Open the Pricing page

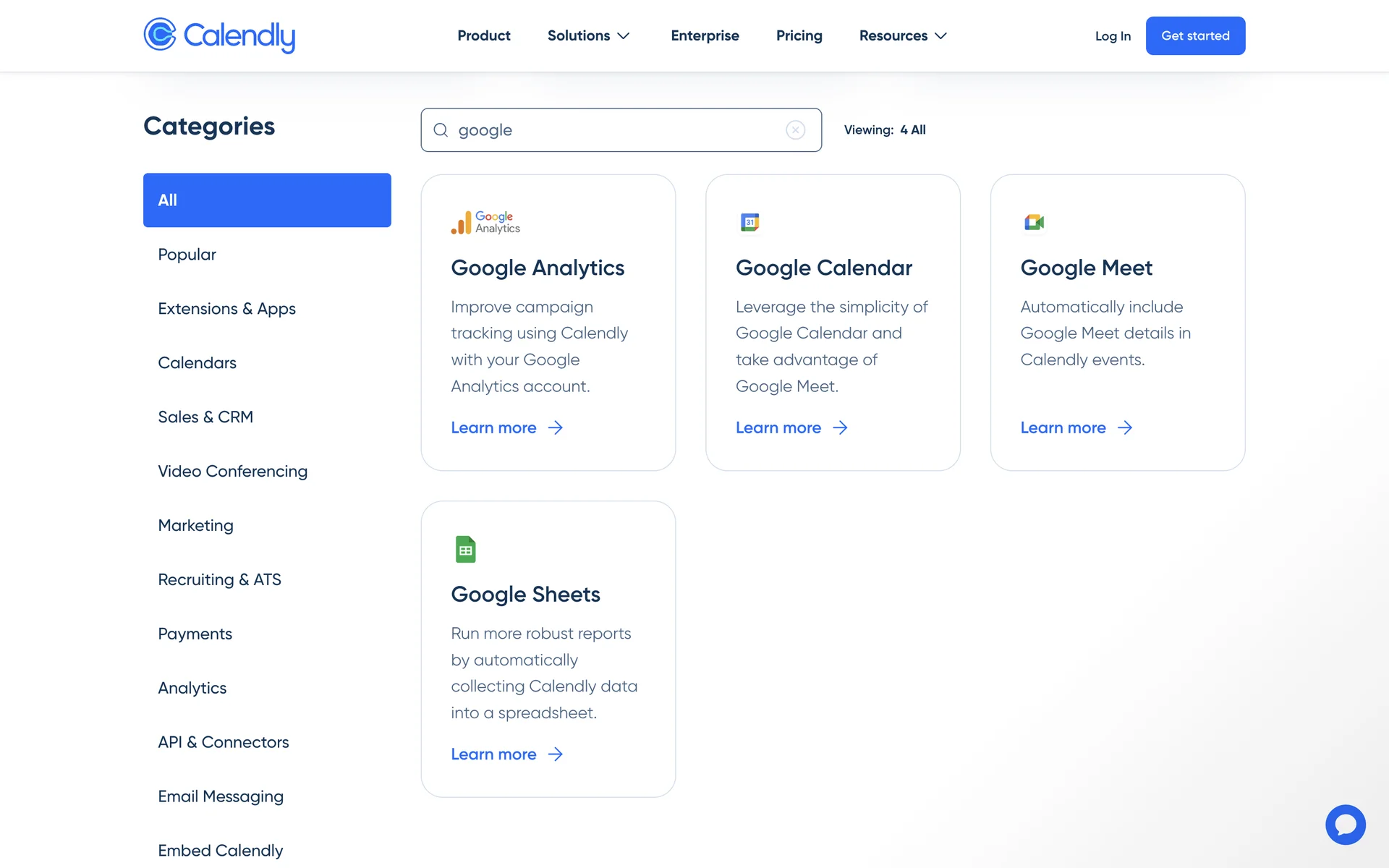click(799, 35)
